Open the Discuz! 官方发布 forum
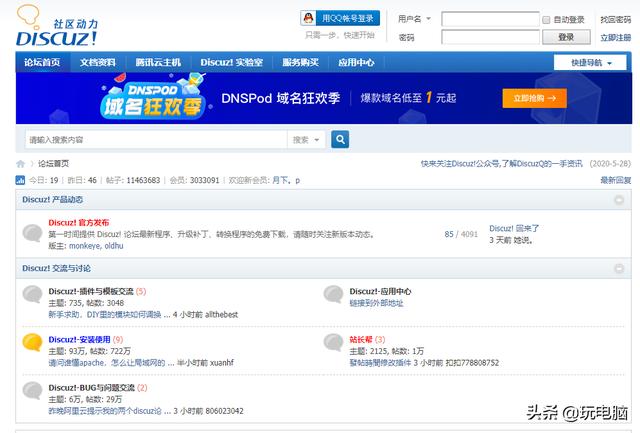Screen dimensions: 640x433 coord(79,223)
